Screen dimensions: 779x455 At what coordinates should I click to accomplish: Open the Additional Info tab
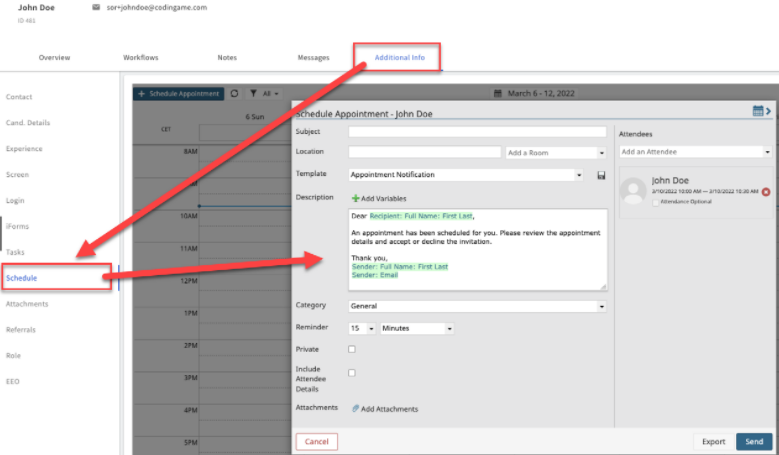399,58
